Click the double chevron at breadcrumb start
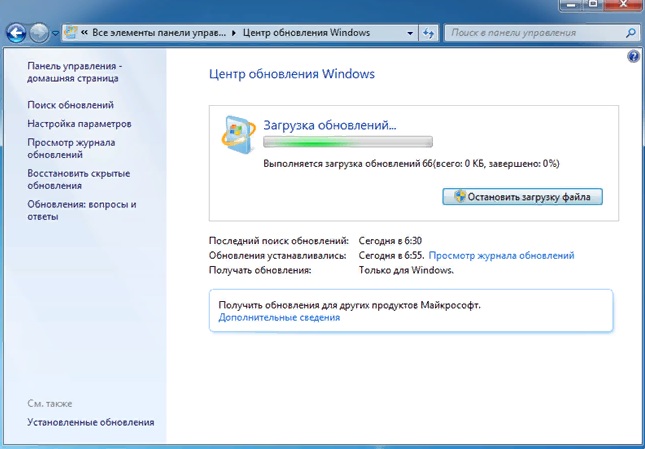Image resolution: width=645 pixels, height=449 pixels. click(84, 33)
